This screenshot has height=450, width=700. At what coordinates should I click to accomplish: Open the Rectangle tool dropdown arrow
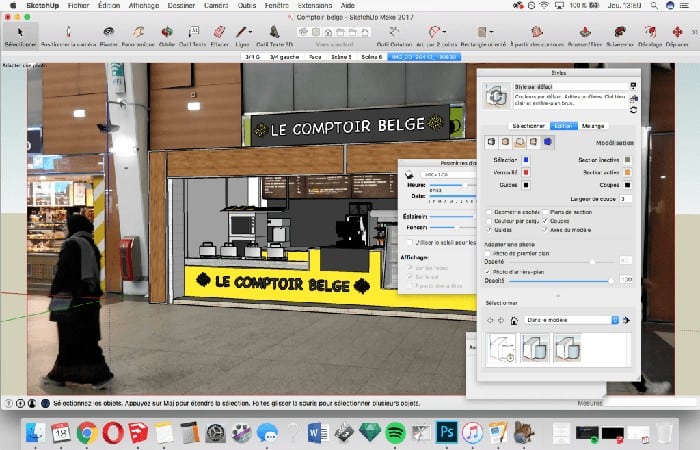pos(492,32)
